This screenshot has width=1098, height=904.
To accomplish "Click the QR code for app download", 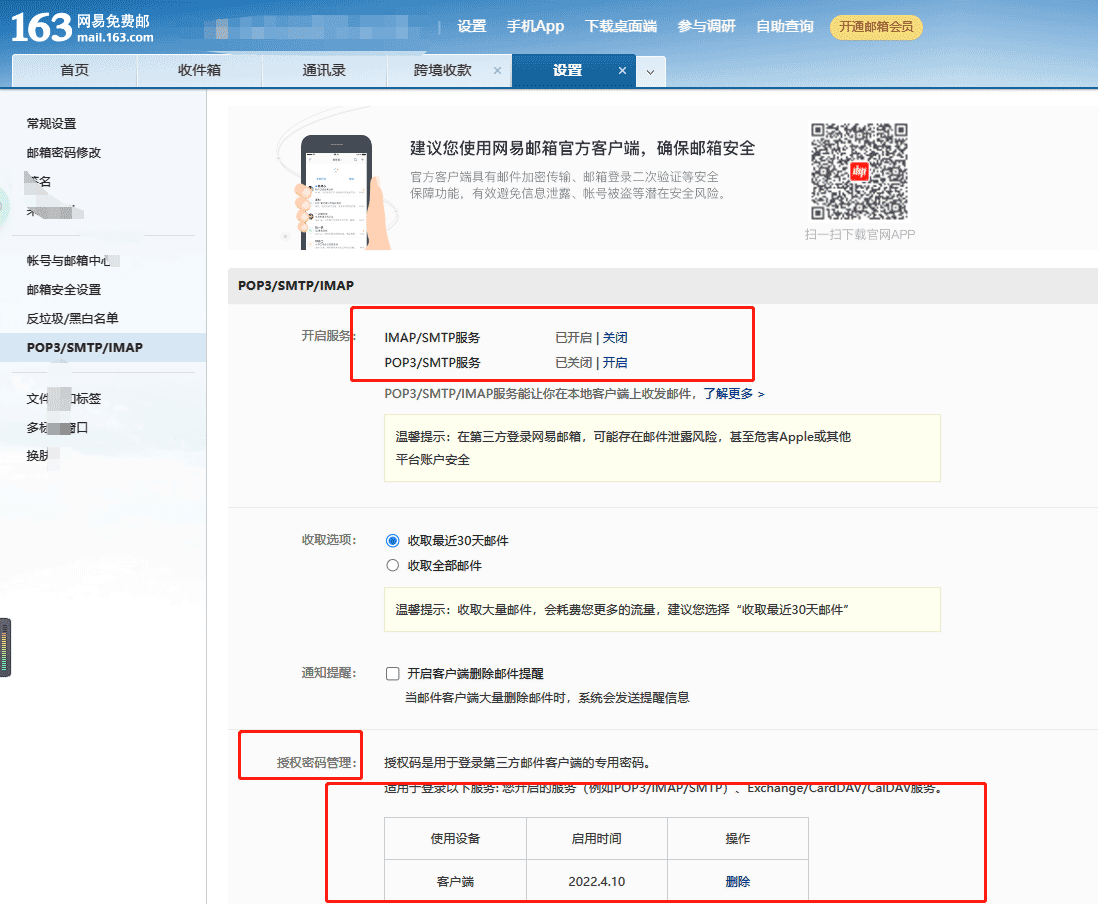I will pos(859,171).
